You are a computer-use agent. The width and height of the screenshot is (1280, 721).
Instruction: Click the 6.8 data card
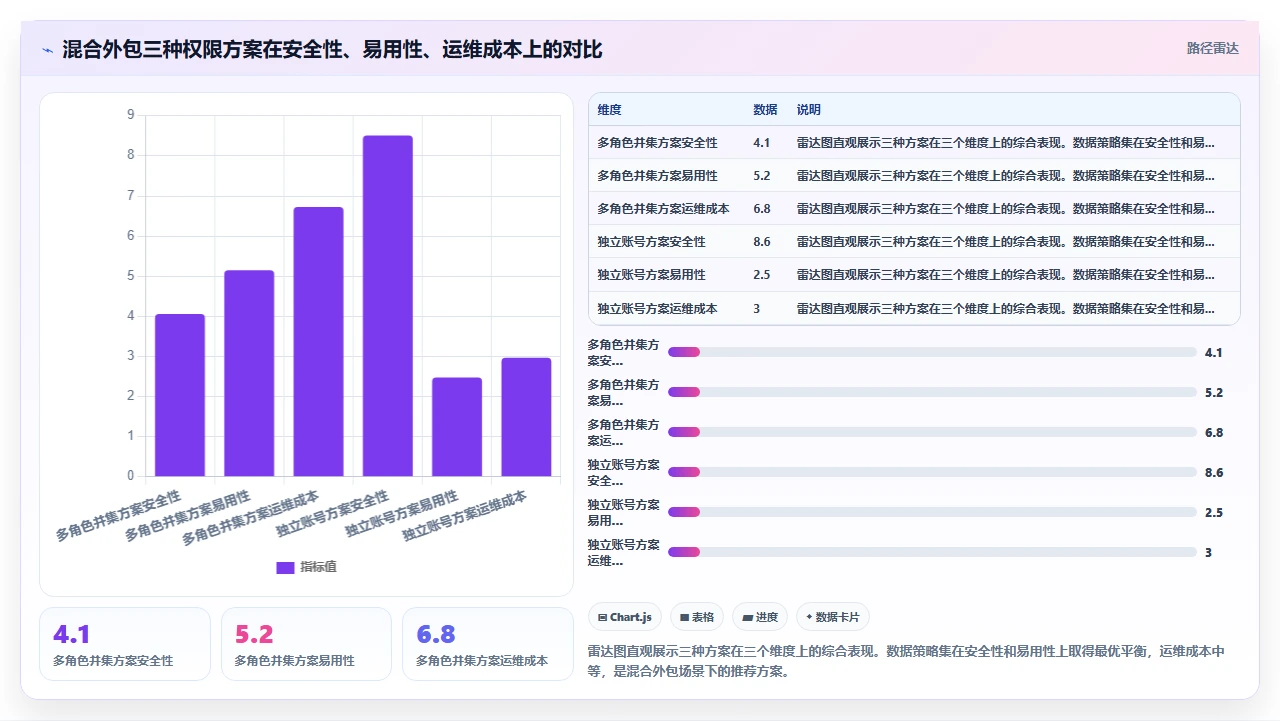pos(488,644)
